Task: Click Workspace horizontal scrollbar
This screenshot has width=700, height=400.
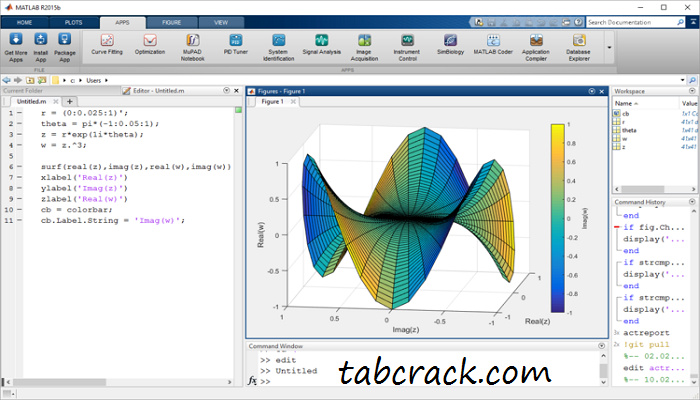Action: coord(642,189)
